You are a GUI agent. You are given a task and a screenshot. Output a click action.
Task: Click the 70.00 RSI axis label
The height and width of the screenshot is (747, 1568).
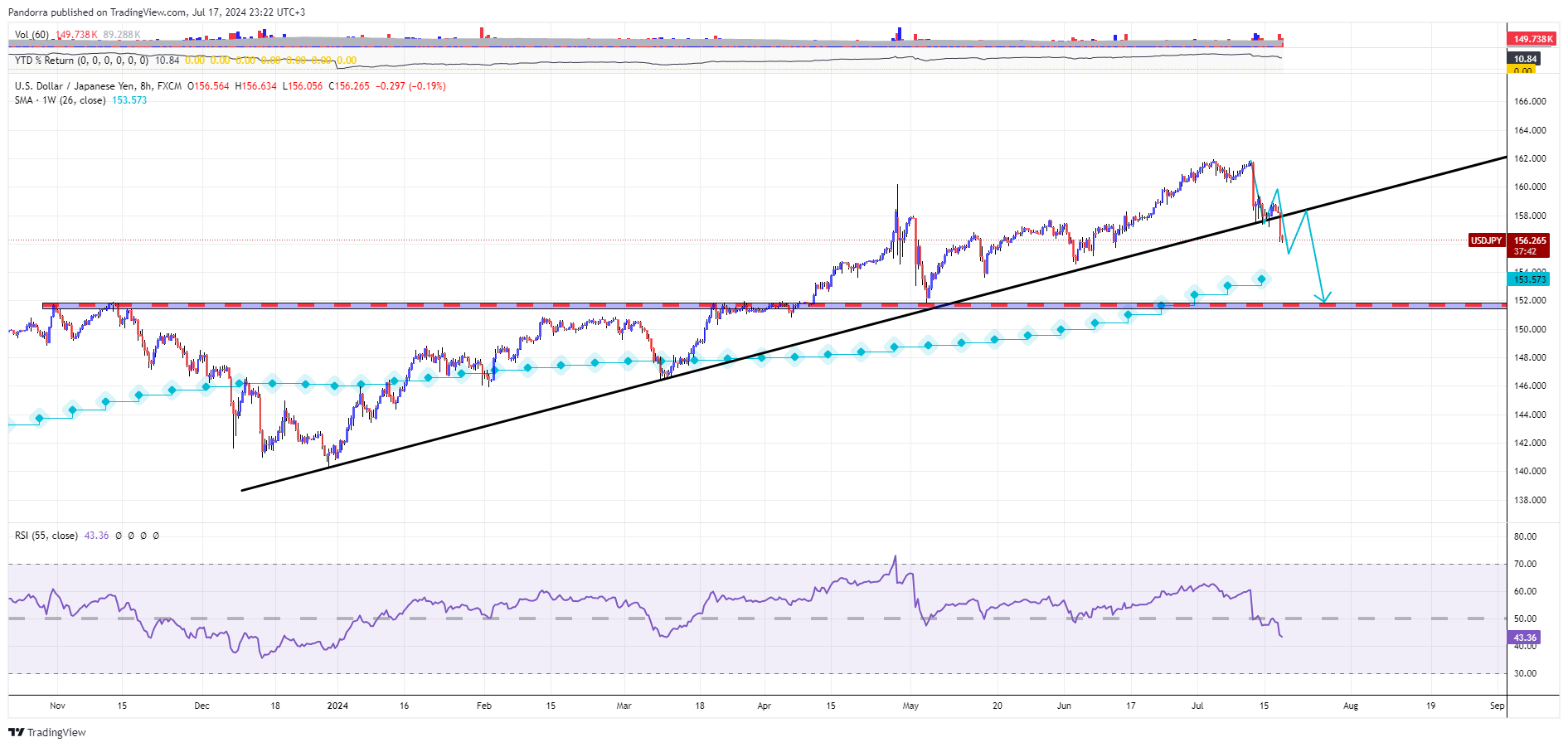click(1525, 564)
